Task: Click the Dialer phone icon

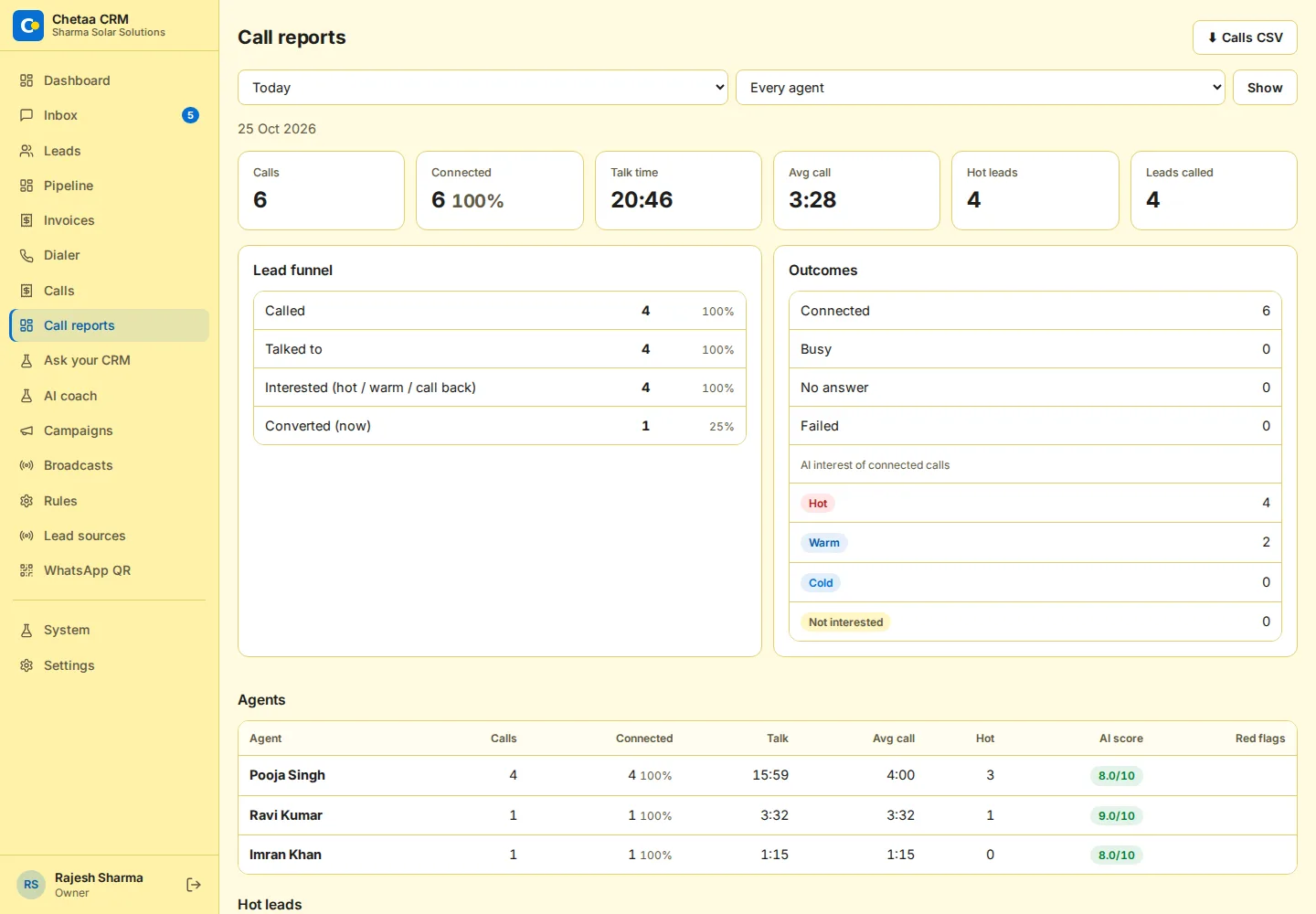Action: [x=27, y=255]
